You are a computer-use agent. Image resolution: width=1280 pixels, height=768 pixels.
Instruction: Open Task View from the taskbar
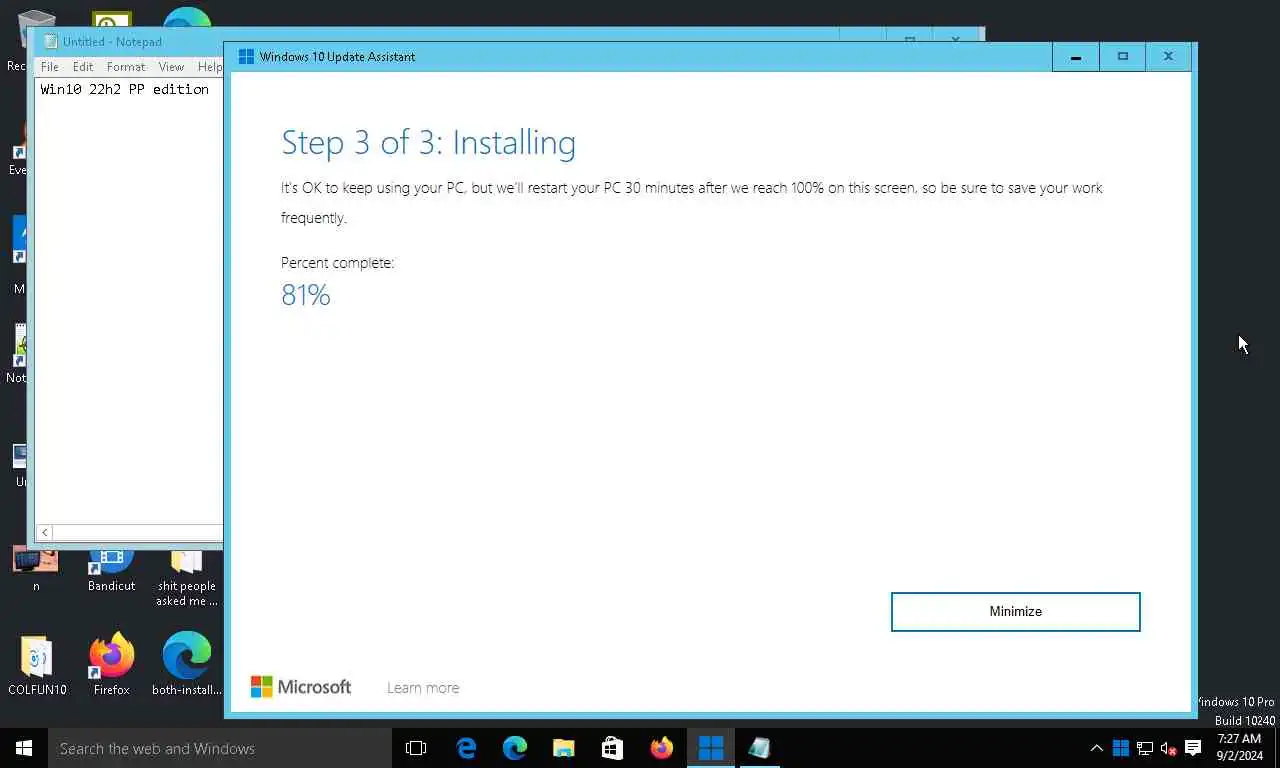(x=416, y=748)
